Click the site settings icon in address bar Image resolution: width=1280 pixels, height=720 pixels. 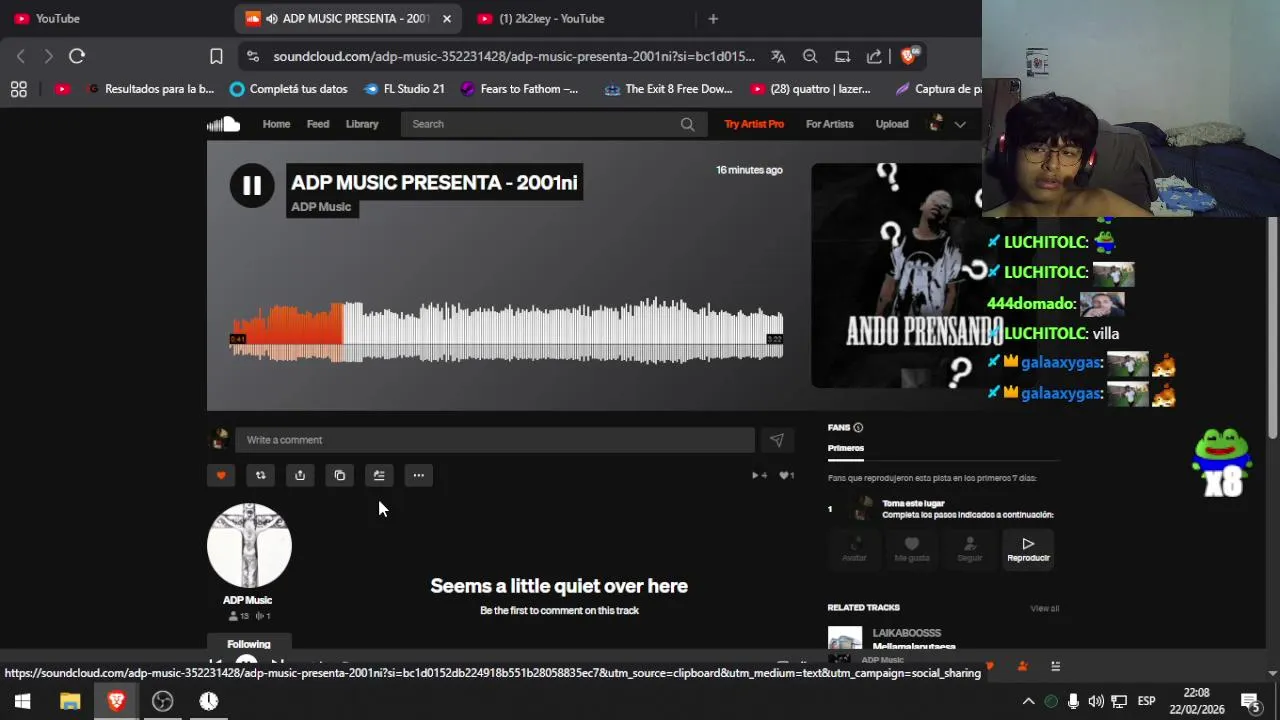(252, 57)
